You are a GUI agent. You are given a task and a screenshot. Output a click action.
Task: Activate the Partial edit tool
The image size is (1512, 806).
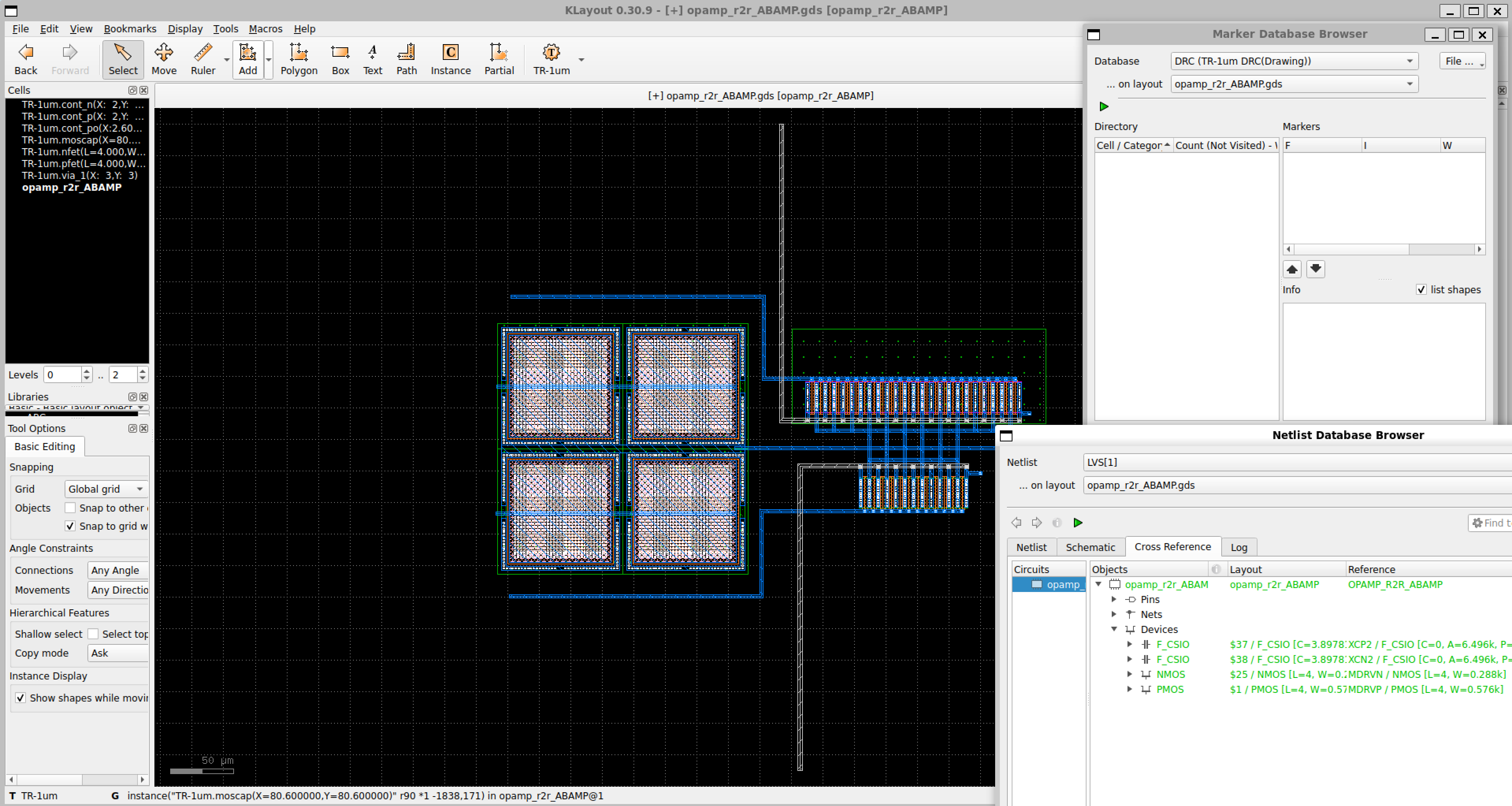coord(499,59)
